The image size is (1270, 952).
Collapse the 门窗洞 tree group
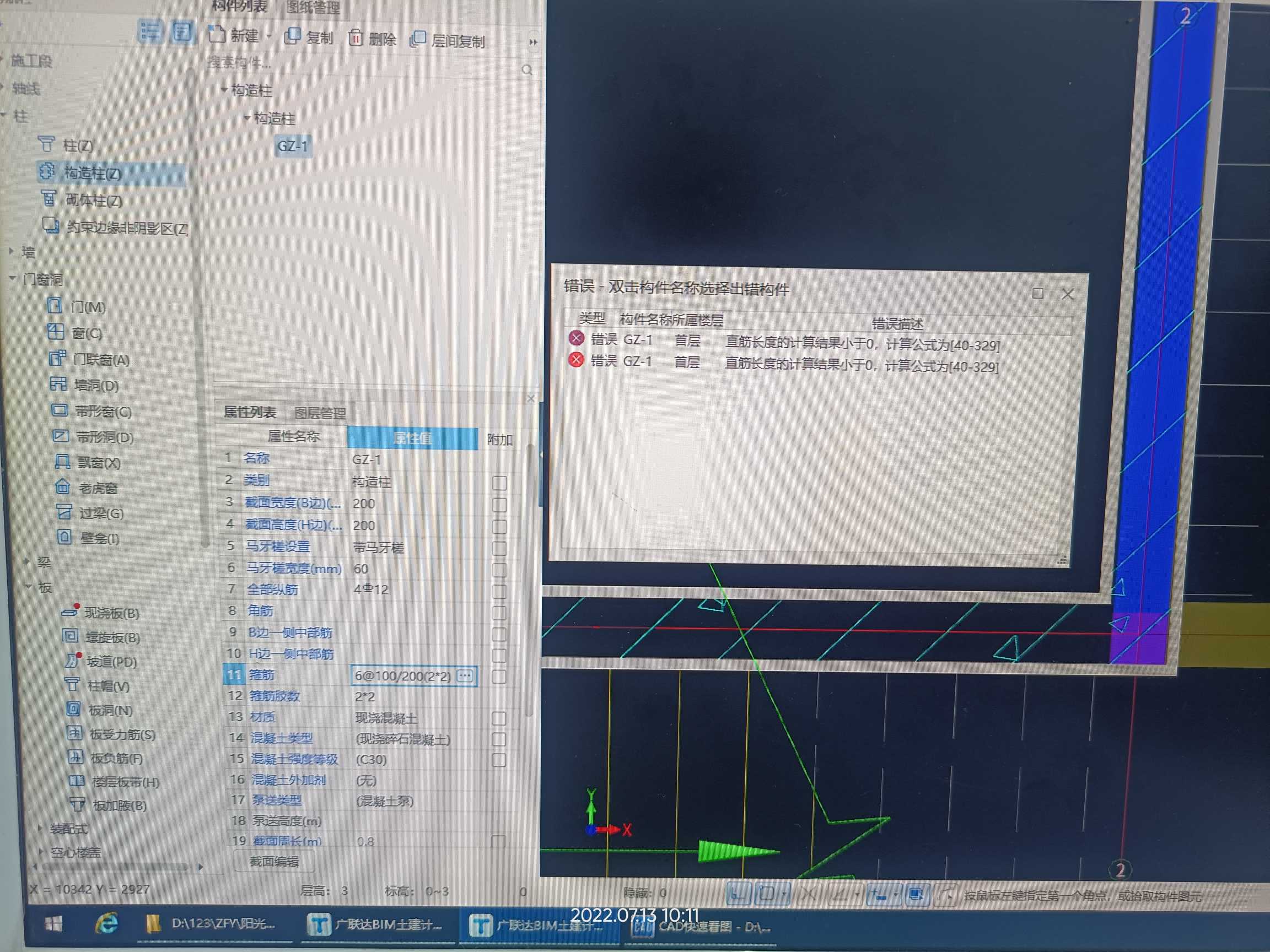pos(12,278)
